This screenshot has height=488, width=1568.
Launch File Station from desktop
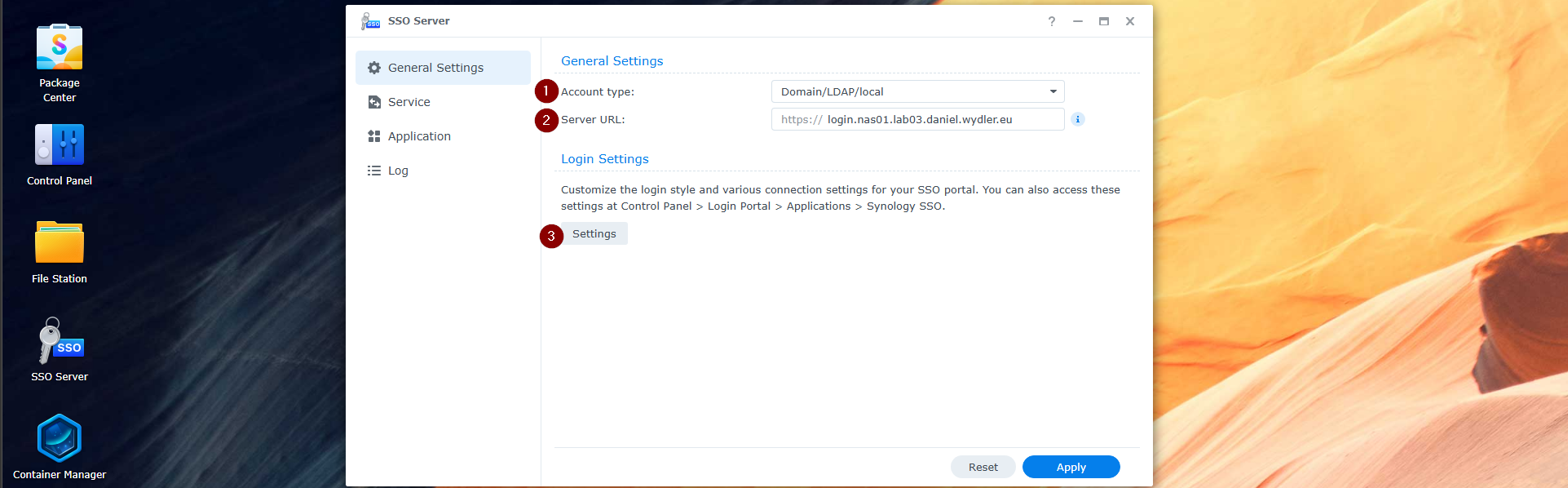[60, 243]
